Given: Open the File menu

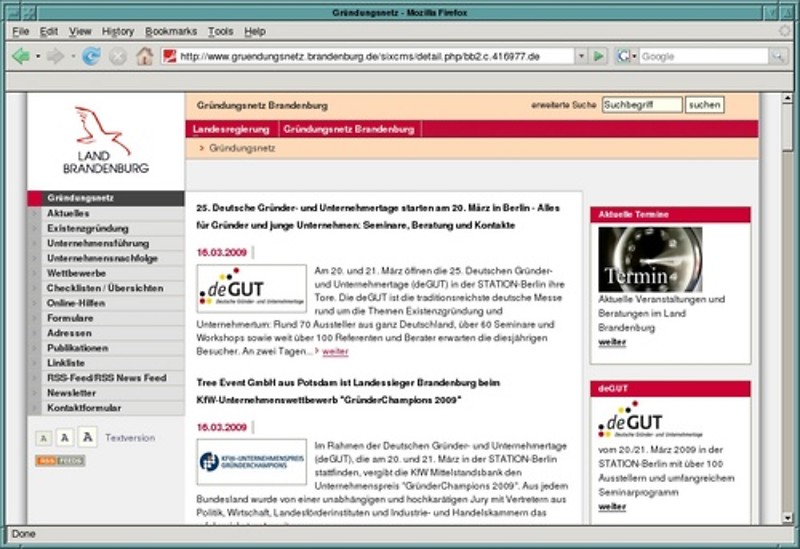Looking at the screenshot, I should coord(20,32).
